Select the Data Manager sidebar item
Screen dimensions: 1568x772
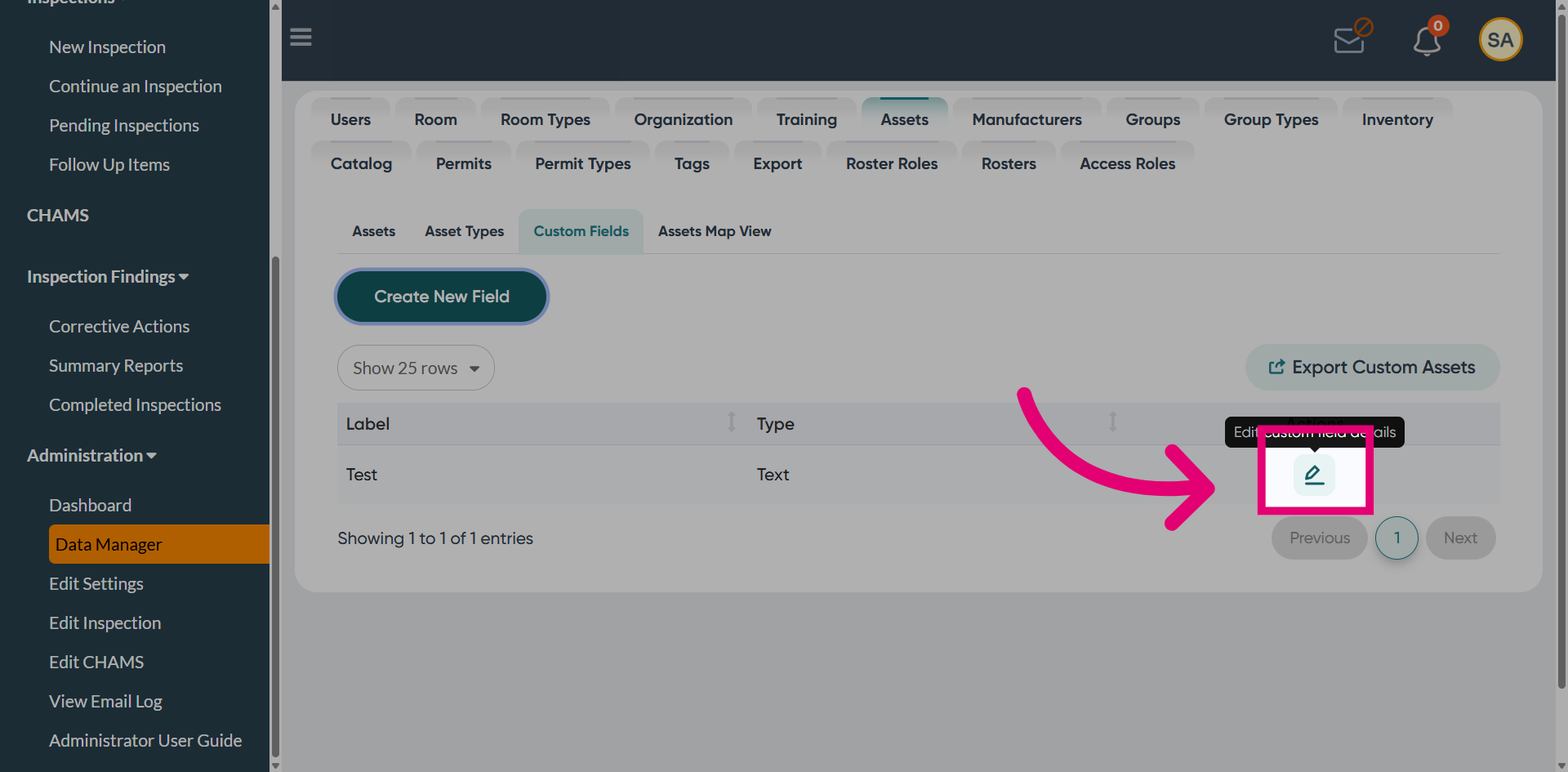click(x=159, y=544)
